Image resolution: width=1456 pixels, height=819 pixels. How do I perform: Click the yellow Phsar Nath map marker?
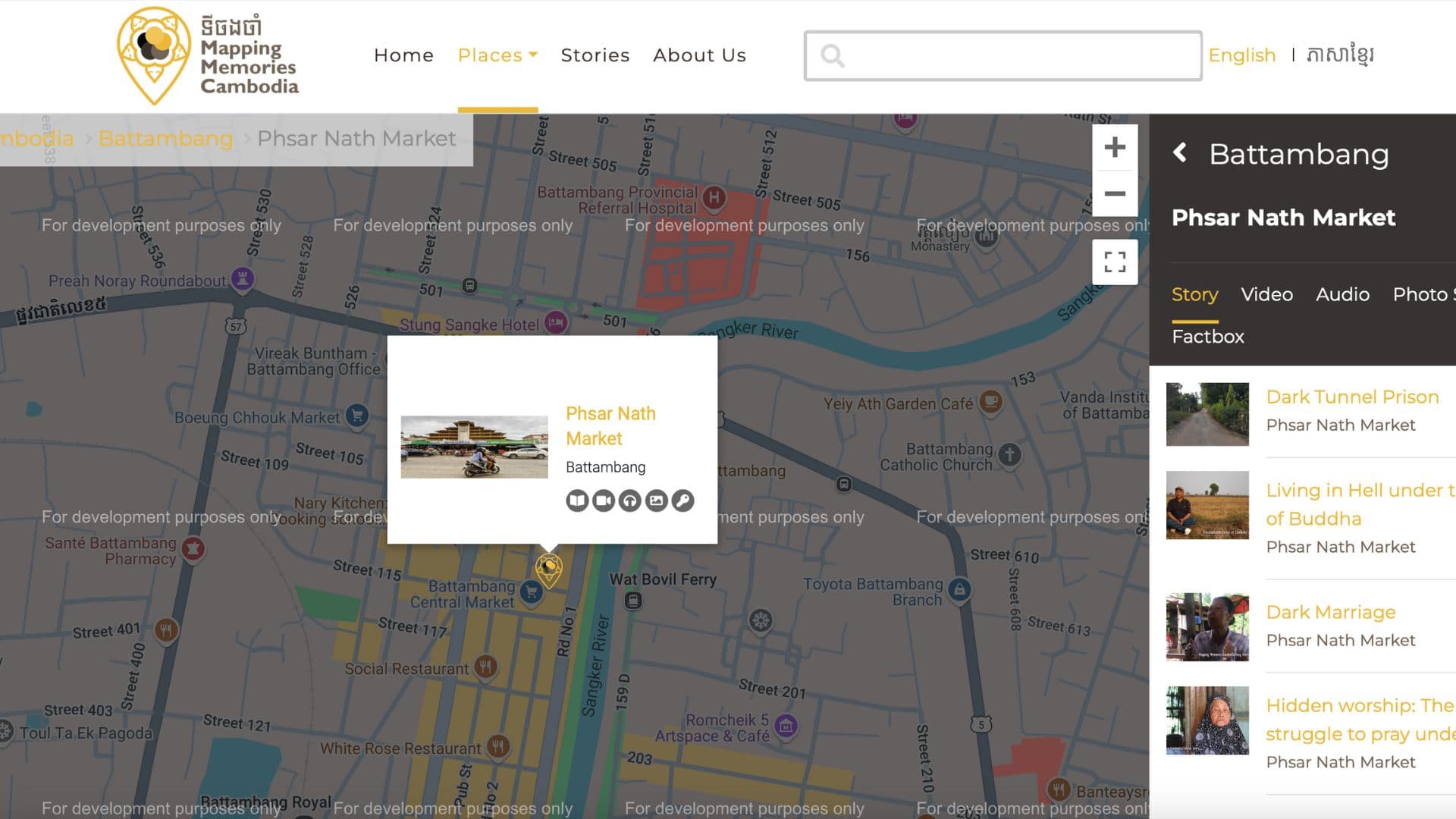[x=548, y=570]
